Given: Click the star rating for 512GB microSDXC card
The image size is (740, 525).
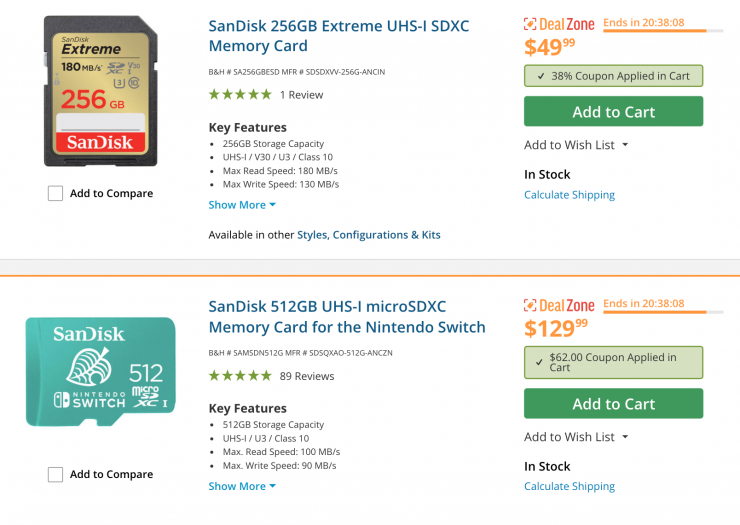Looking at the screenshot, I should click(240, 376).
